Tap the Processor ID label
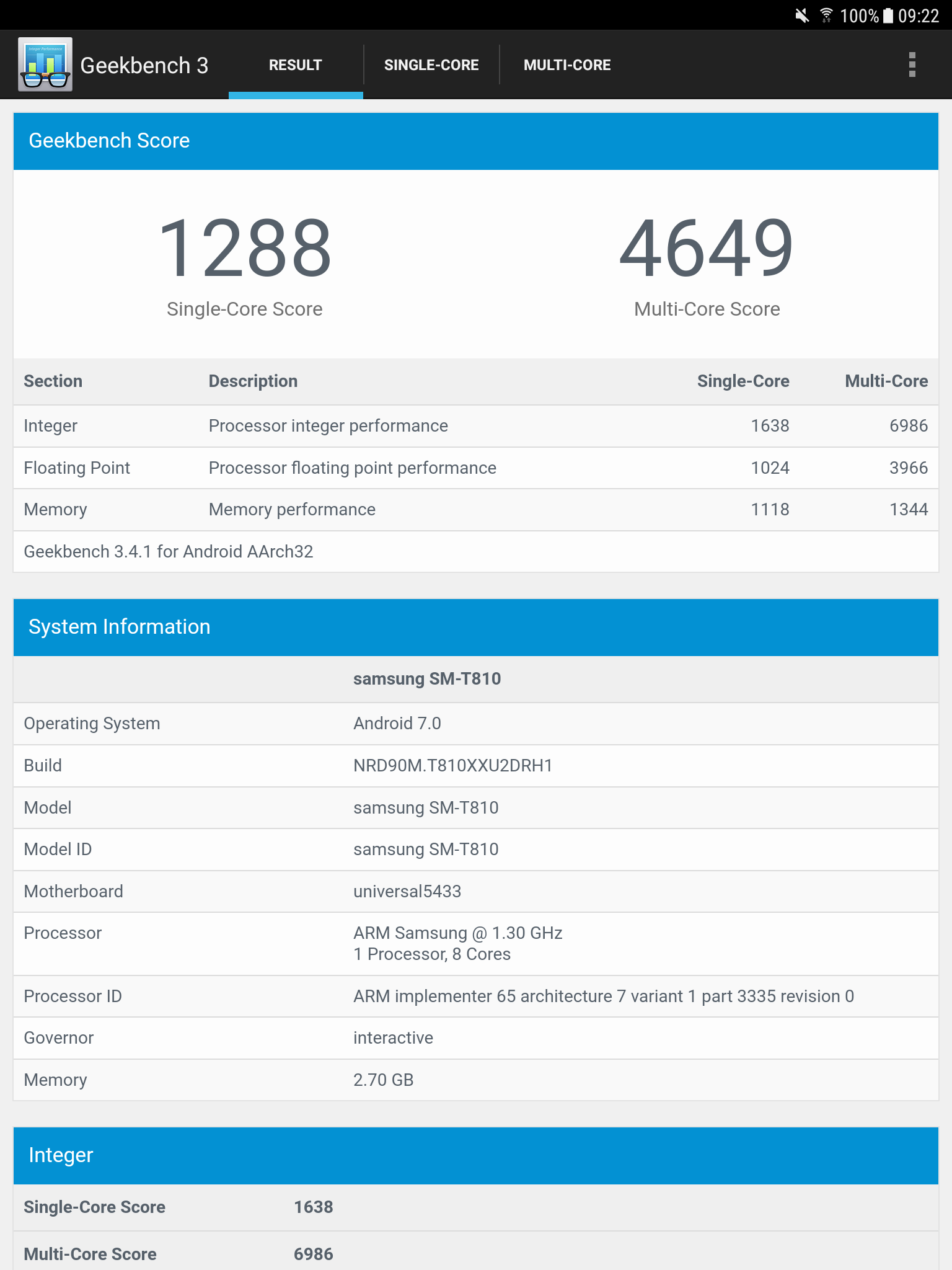The width and height of the screenshot is (952, 1270). click(73, 997)
